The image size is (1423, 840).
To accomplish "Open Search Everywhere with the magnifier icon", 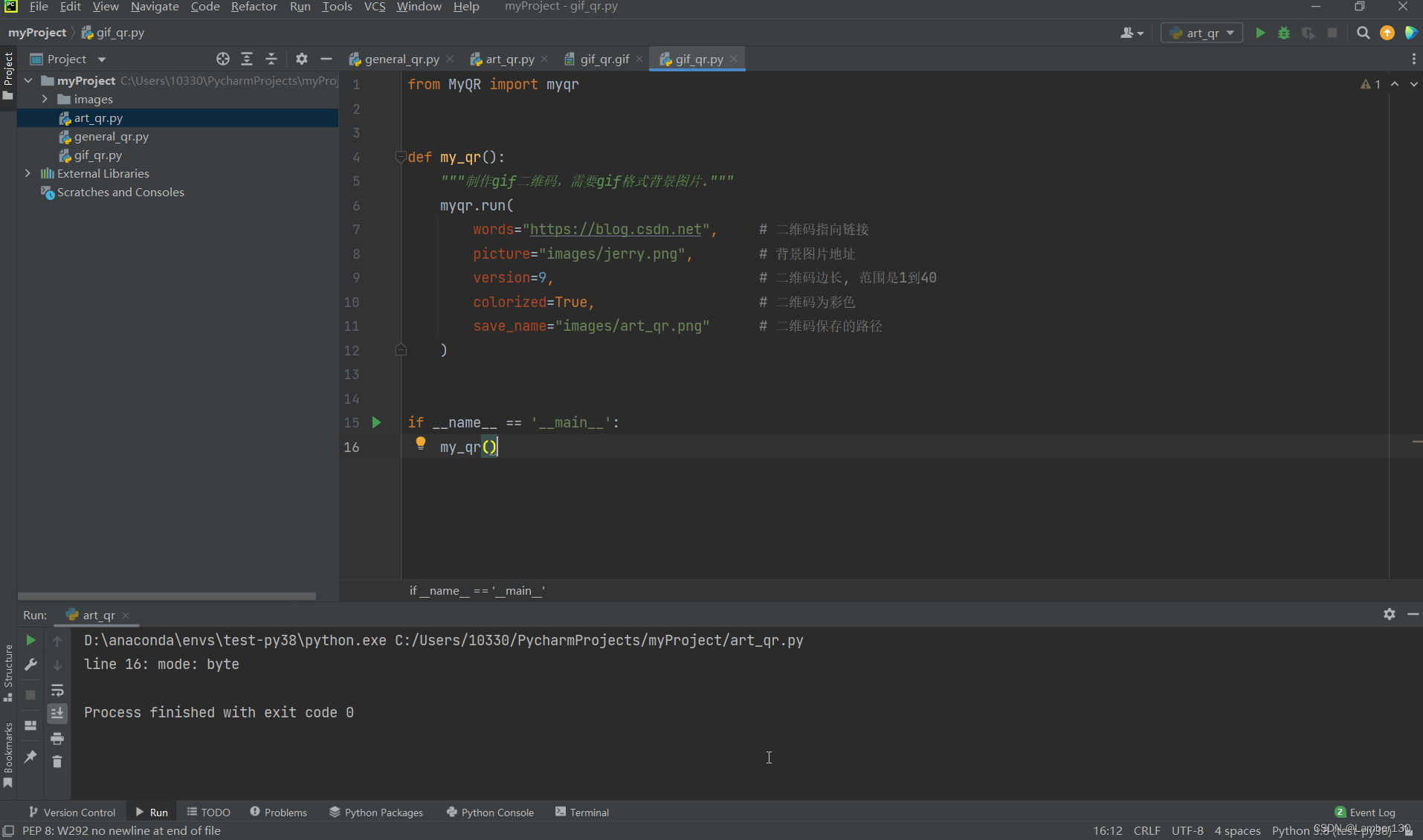I will click(x=1363, y=33).
